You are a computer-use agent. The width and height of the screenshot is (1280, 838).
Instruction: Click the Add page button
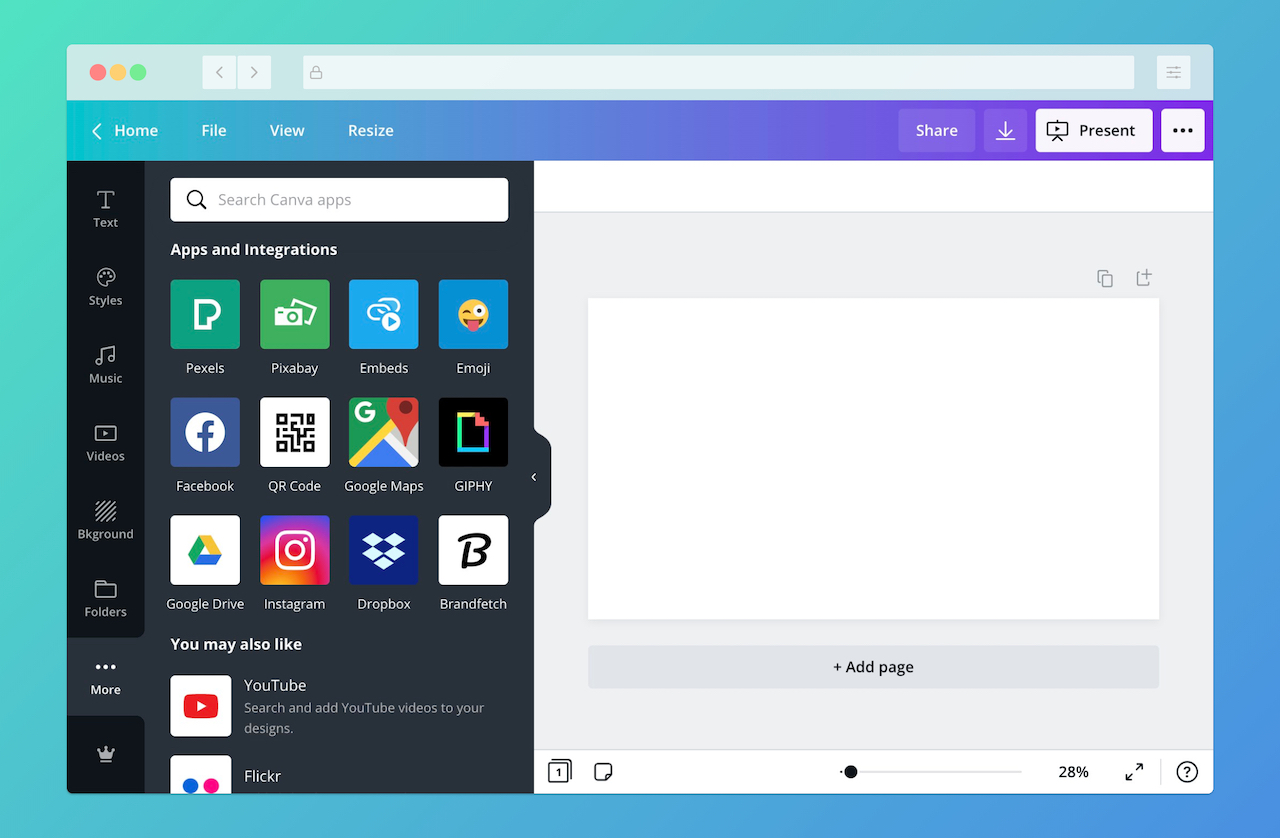coord(873,666)
